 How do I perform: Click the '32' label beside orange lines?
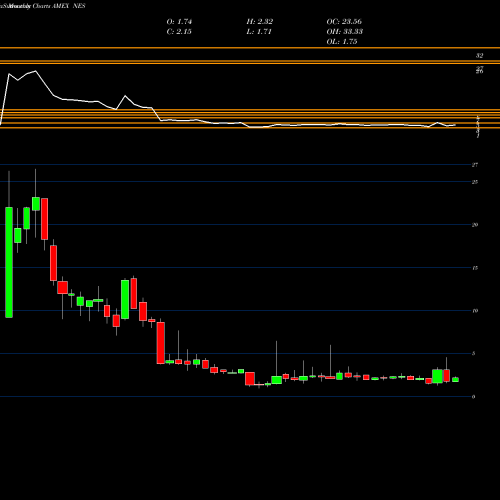click(479, 56)
